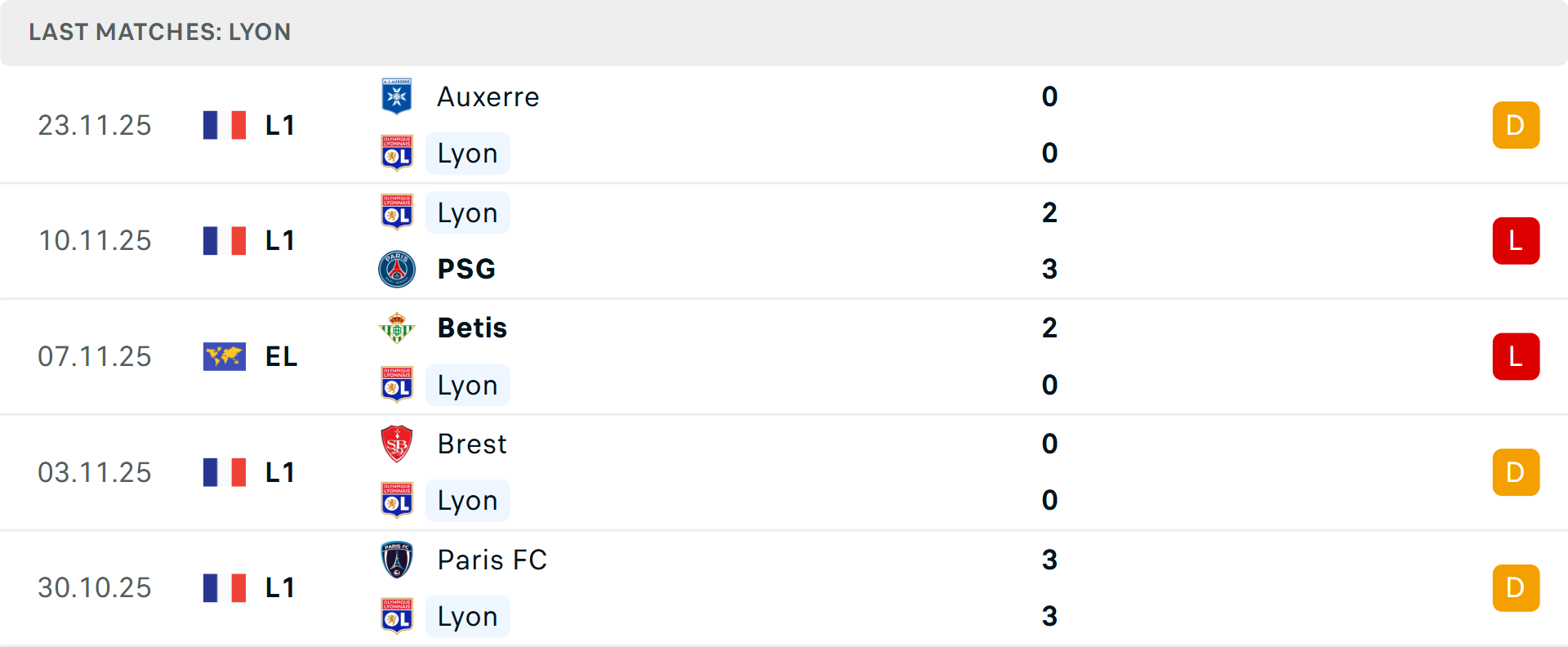Click the Betis club crest icon

click(397, 328)
